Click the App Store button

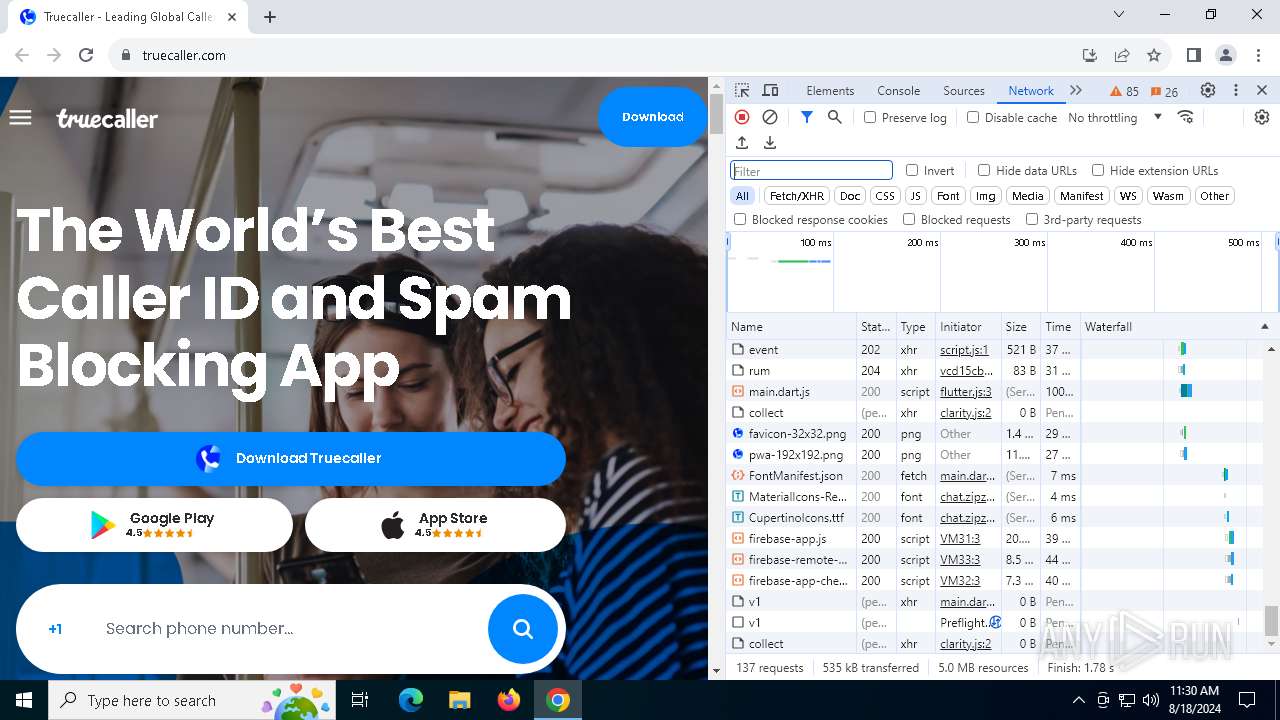[435, 525]
